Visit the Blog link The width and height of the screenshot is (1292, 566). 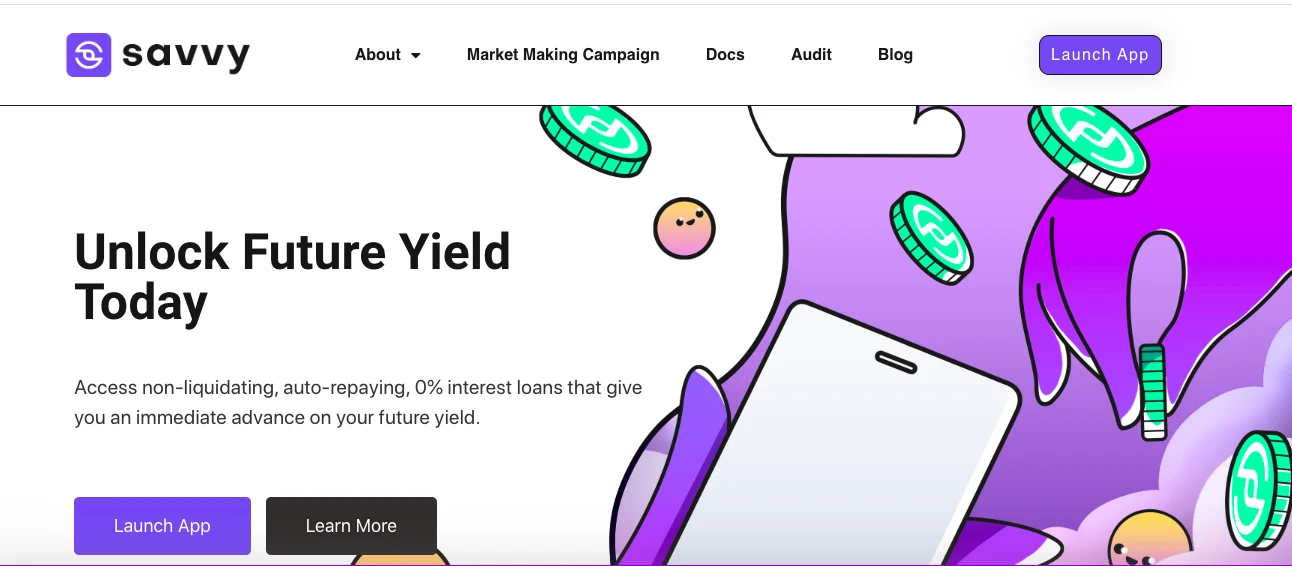click(895, 55)
